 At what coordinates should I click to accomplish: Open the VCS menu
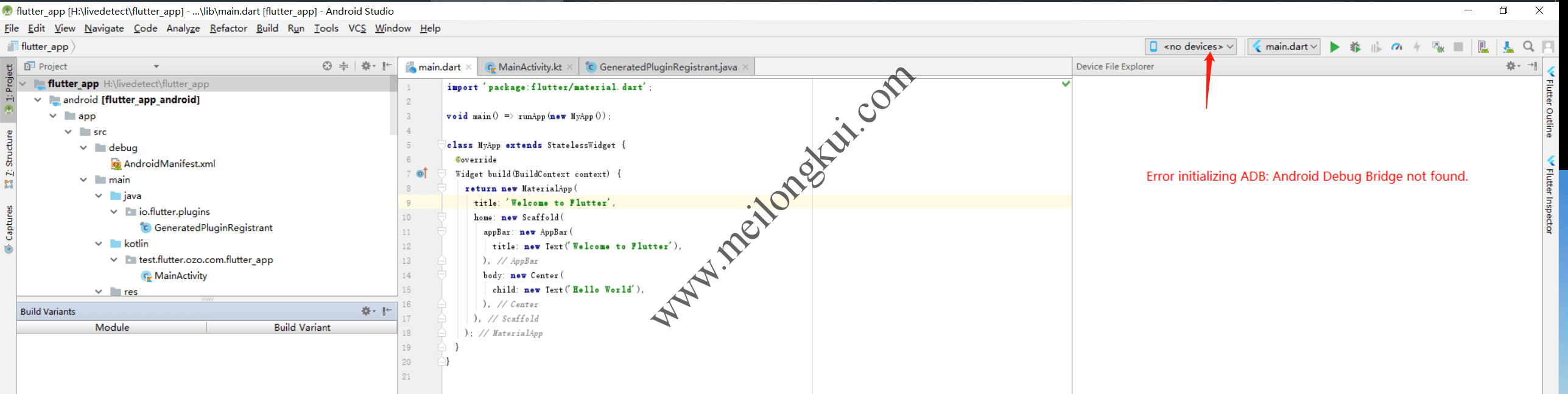[357, 28]
